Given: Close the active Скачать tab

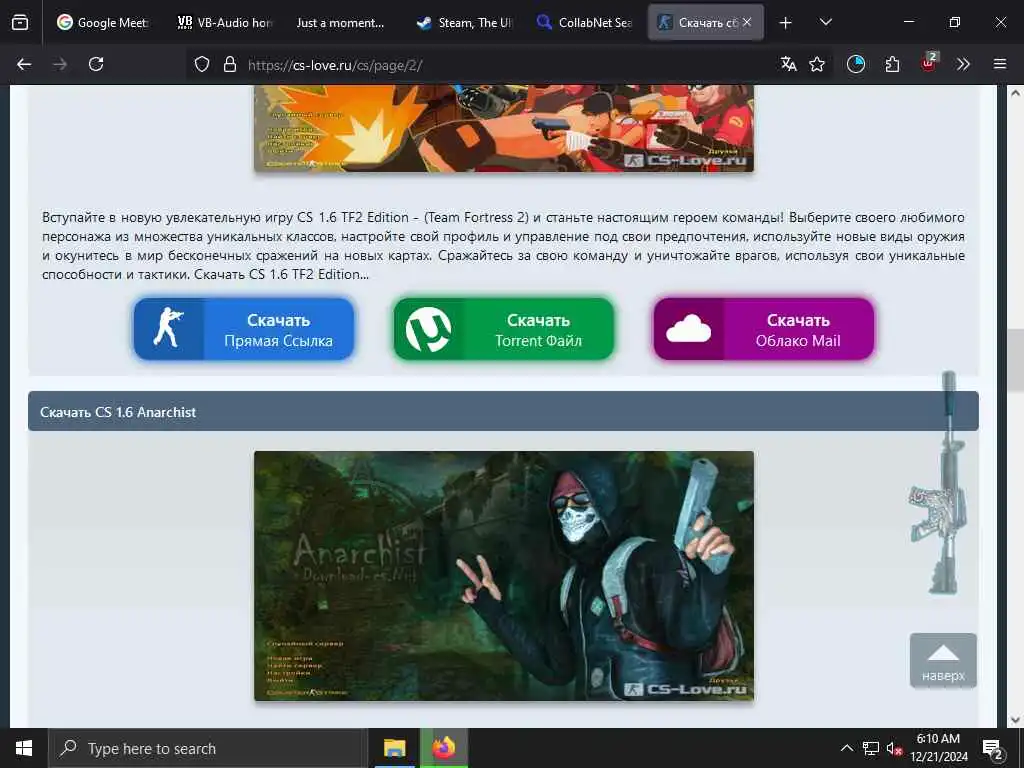Looking at the screenshot, I should coord(747,22).
